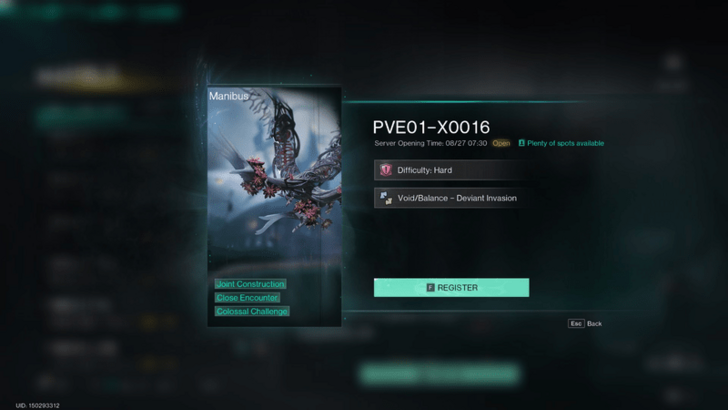
Task: Go back using the Back label
Action: click(594, 324)
